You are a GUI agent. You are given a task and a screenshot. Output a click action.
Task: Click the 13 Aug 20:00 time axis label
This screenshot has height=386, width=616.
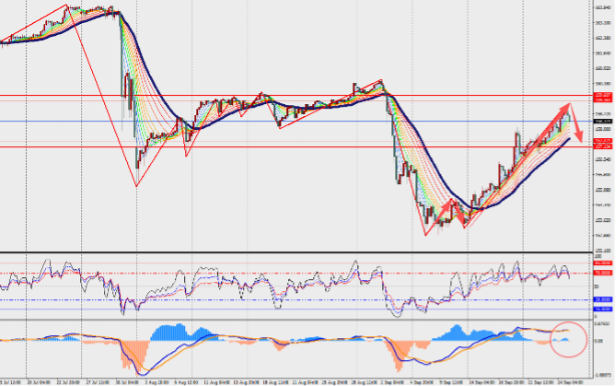tap(246, 382)
